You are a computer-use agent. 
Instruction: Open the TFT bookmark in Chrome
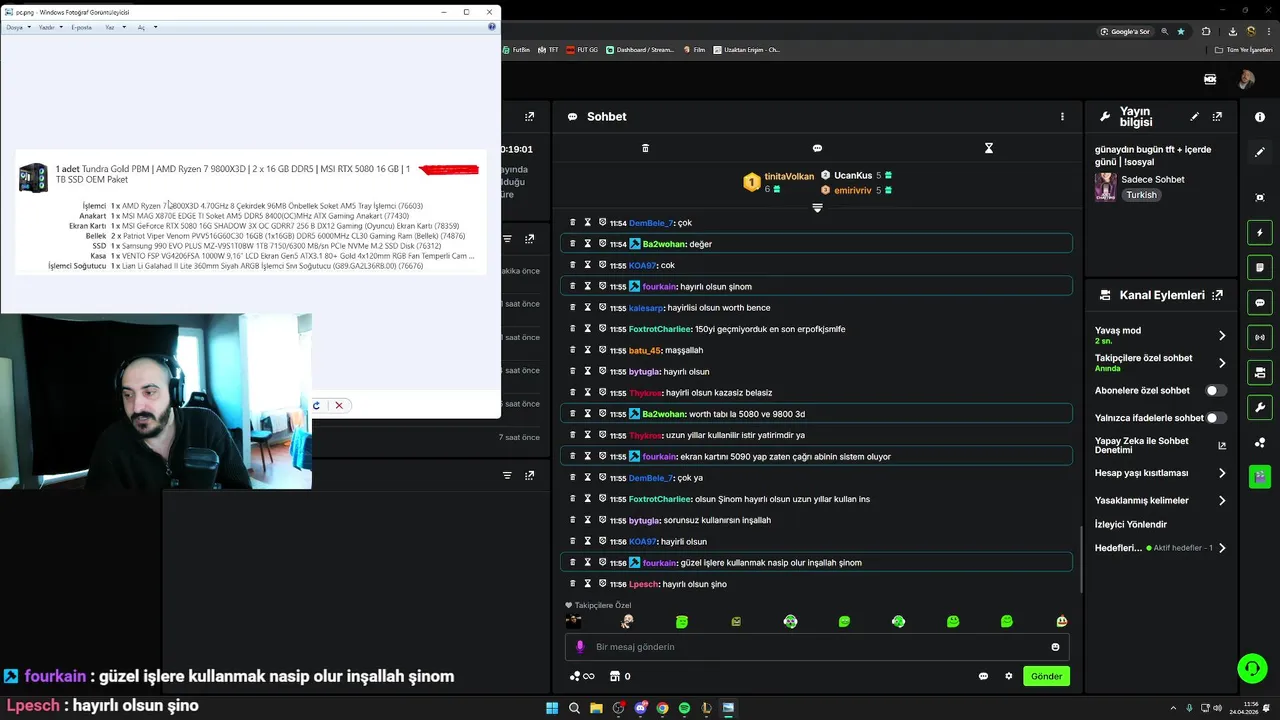(x=548, y=49)
